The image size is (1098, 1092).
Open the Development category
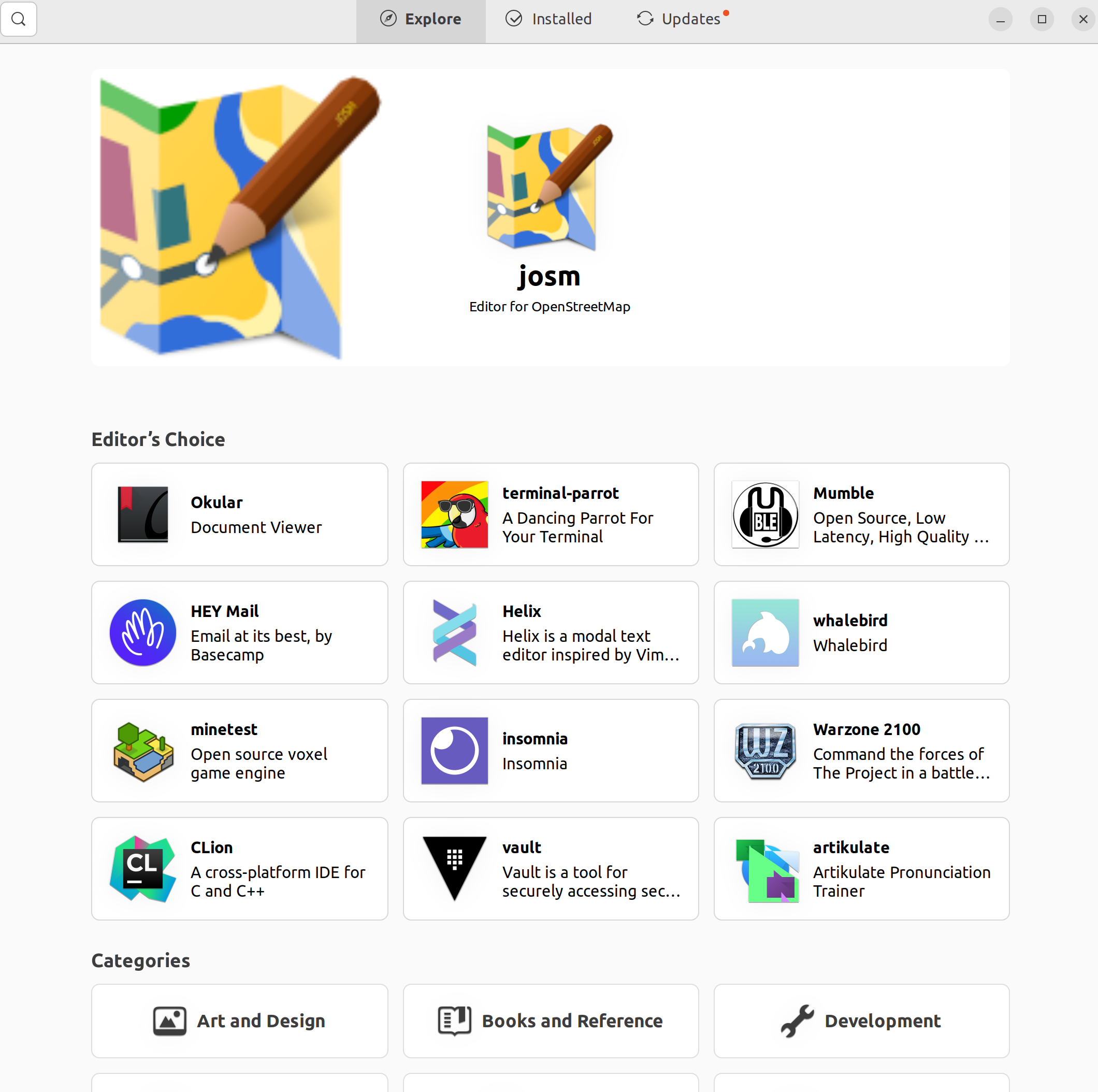pos(861,1021)
